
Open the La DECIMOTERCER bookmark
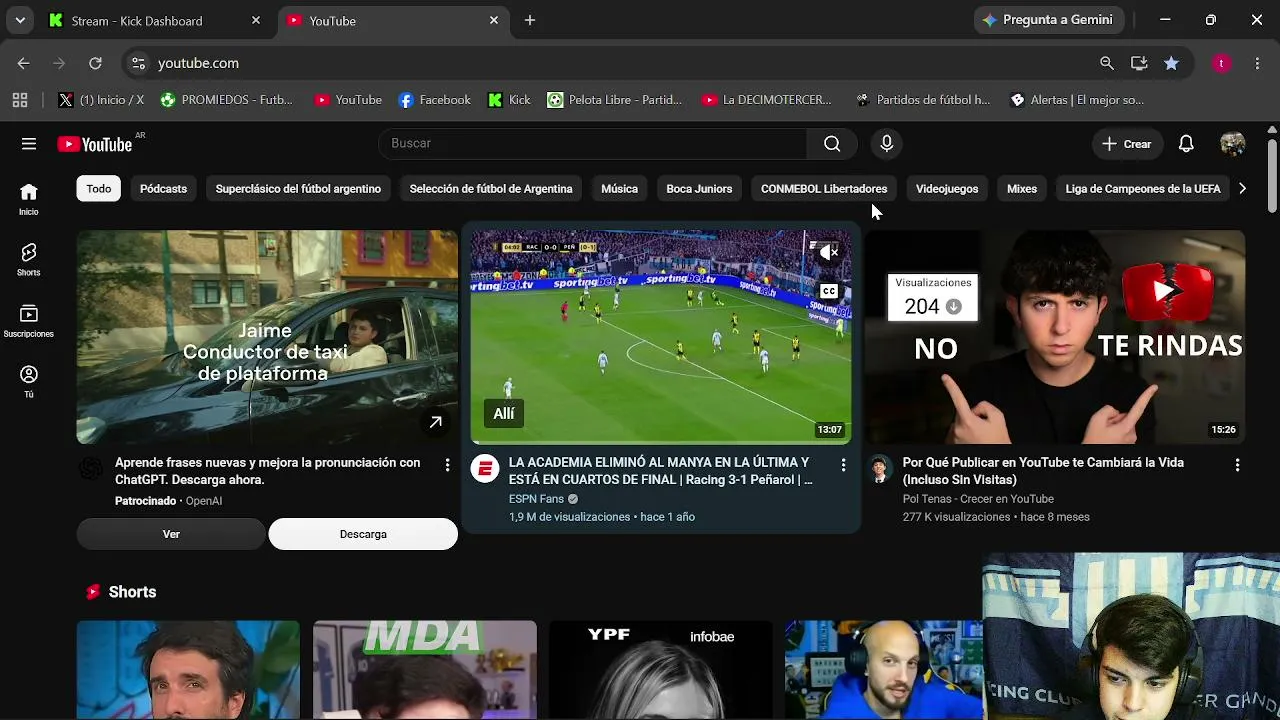click(767, 100)
